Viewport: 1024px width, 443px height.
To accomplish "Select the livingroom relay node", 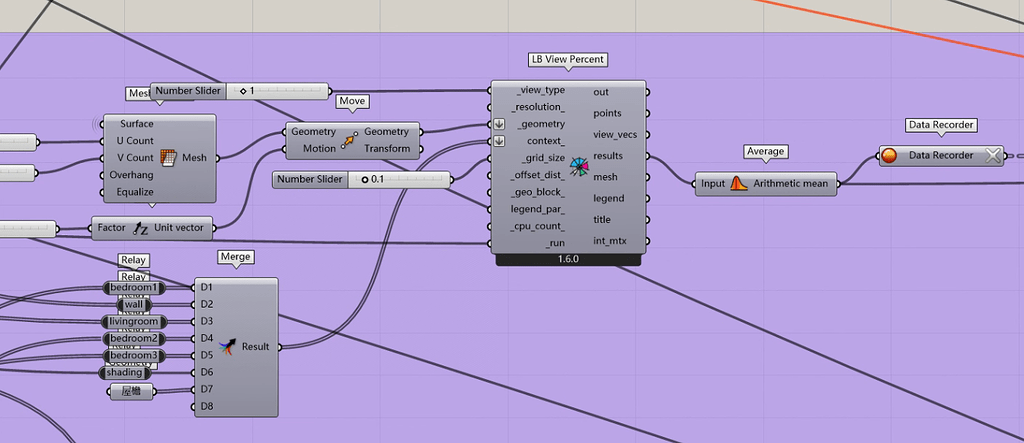I will tap(134, 321).
